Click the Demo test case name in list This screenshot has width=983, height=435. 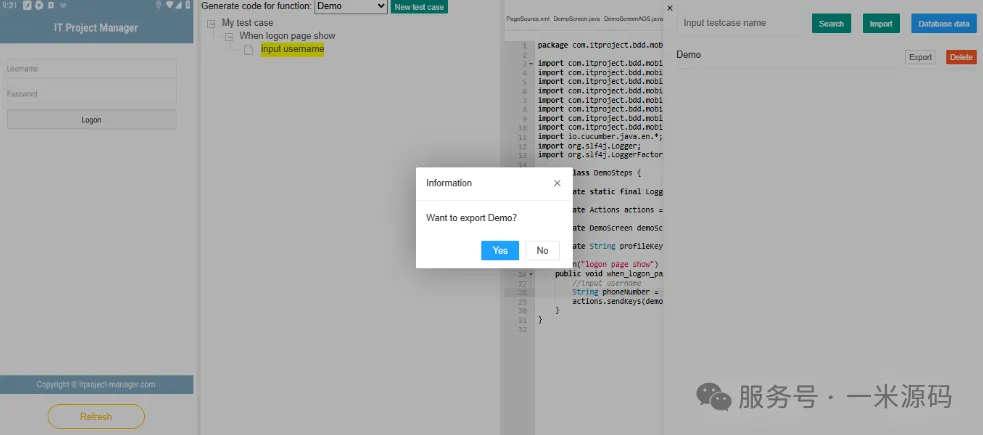[688, 55]
